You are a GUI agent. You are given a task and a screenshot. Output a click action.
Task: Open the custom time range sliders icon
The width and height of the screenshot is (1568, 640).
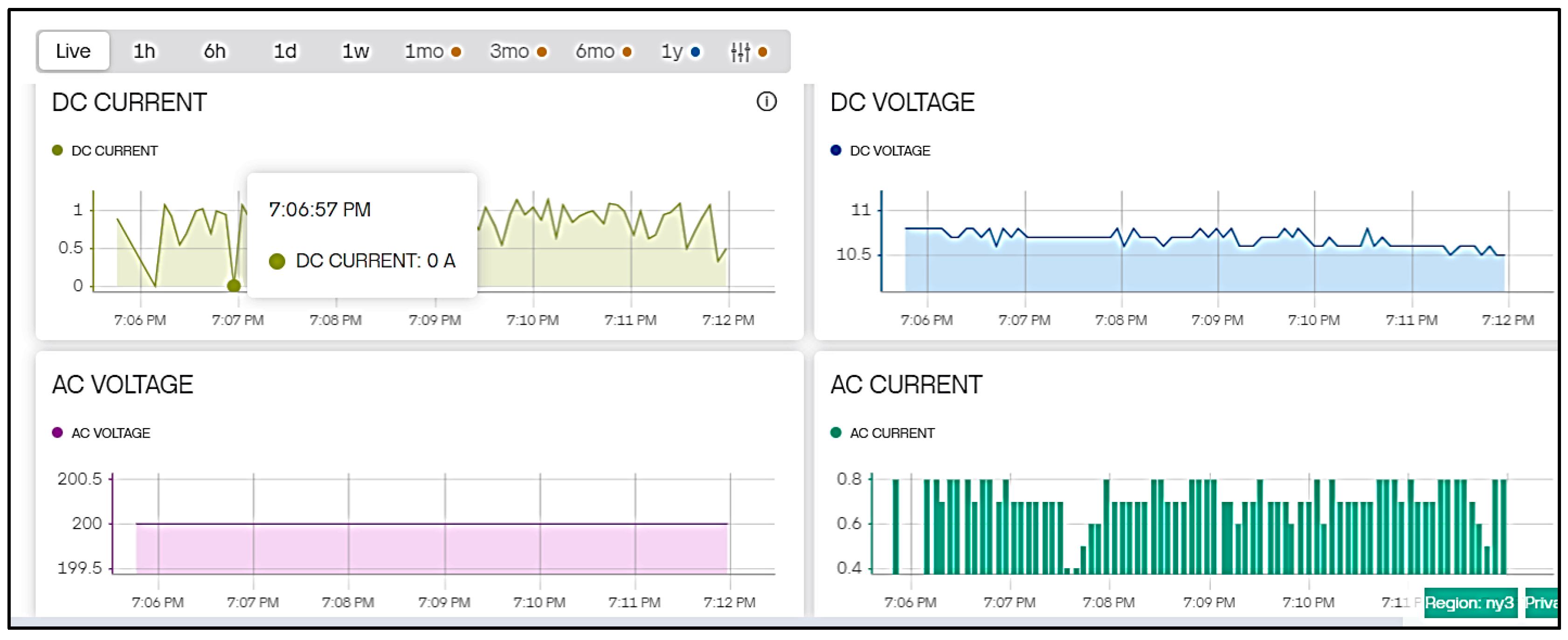pyautogui.click(x=740, y=52)
